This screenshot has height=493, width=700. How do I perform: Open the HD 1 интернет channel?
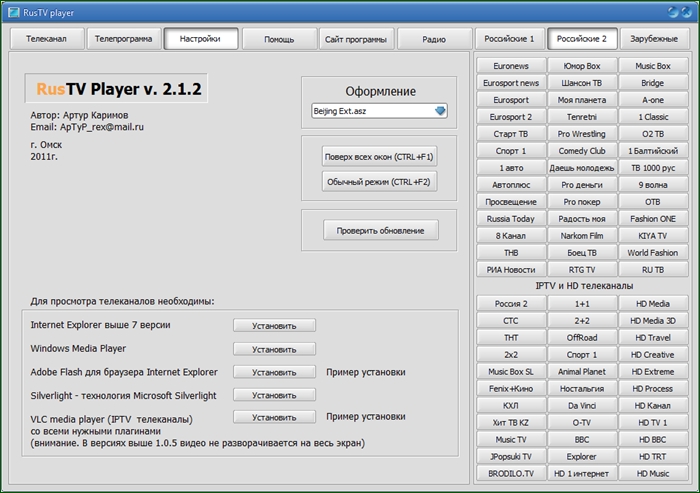[582, 473]
